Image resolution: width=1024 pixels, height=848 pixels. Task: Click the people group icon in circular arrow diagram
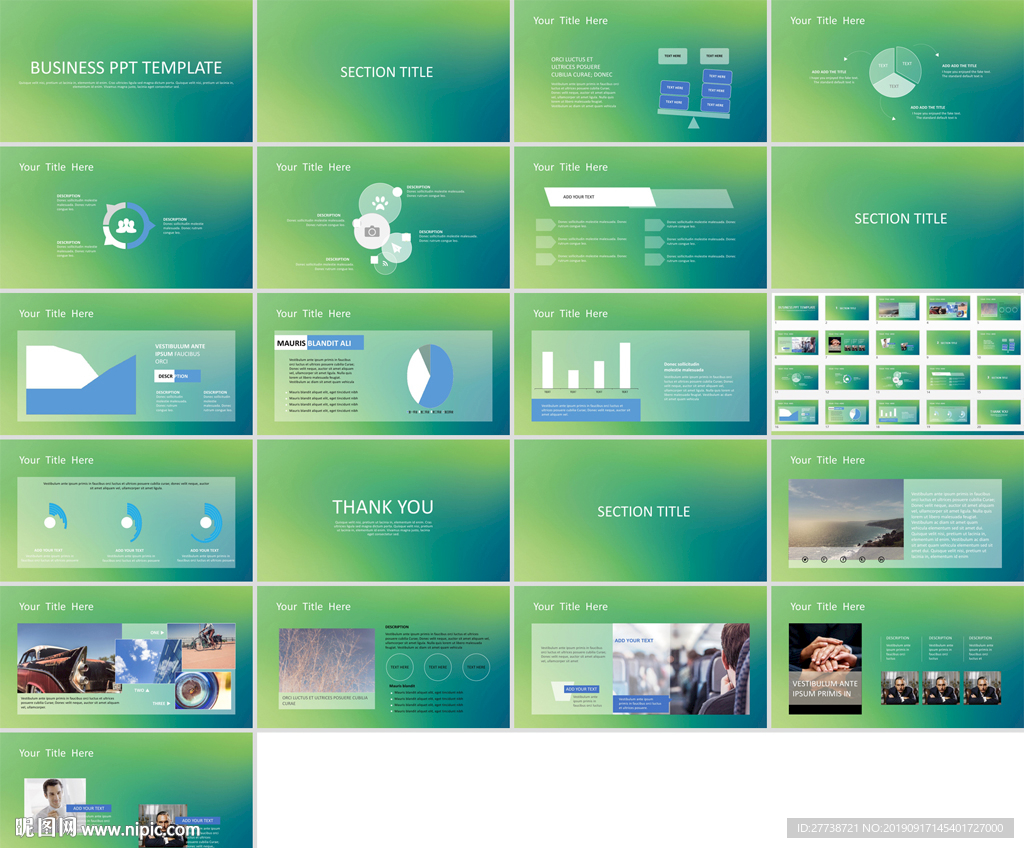(x=125, y=226)
